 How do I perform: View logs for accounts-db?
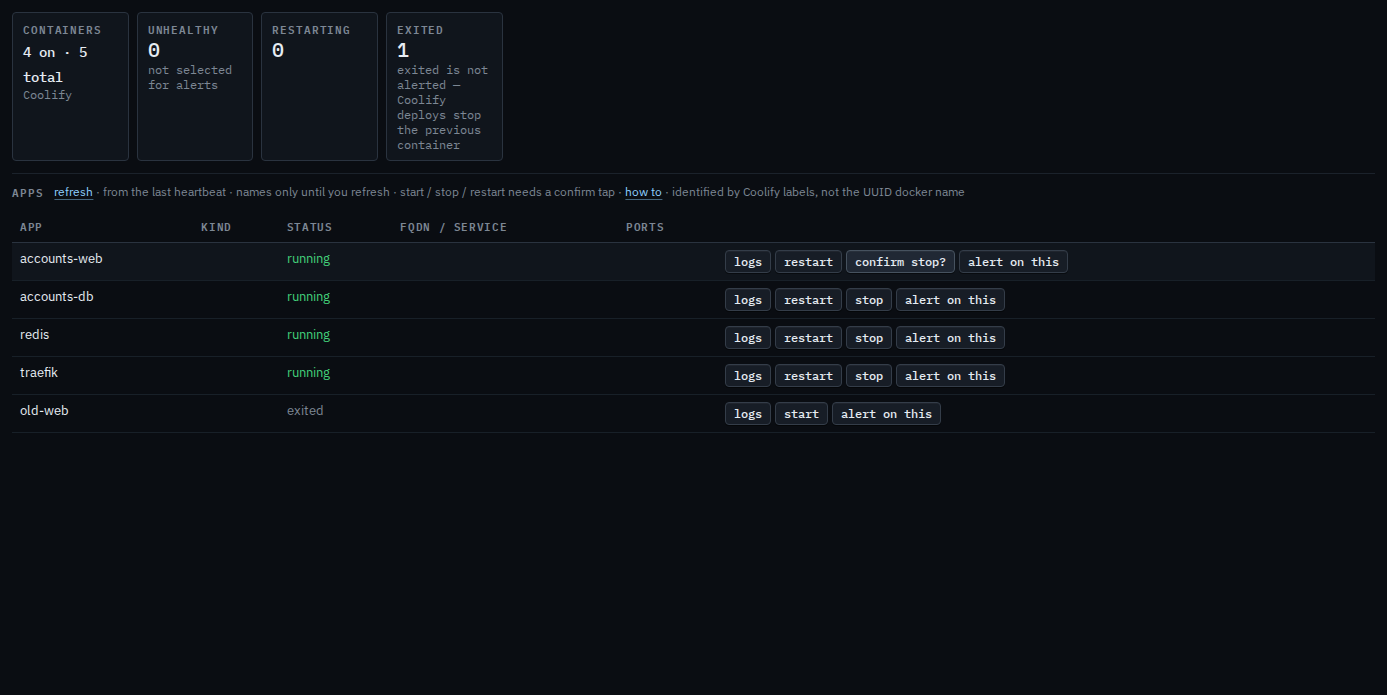748,300
